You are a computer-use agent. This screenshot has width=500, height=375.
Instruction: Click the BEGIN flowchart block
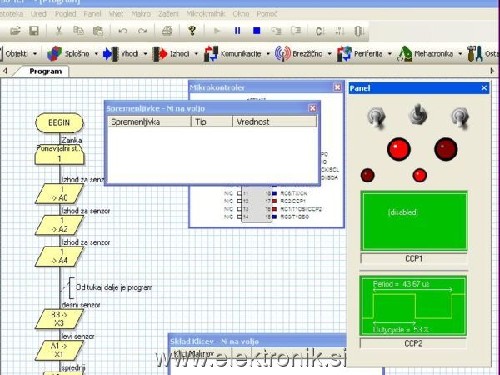point(59,123)
